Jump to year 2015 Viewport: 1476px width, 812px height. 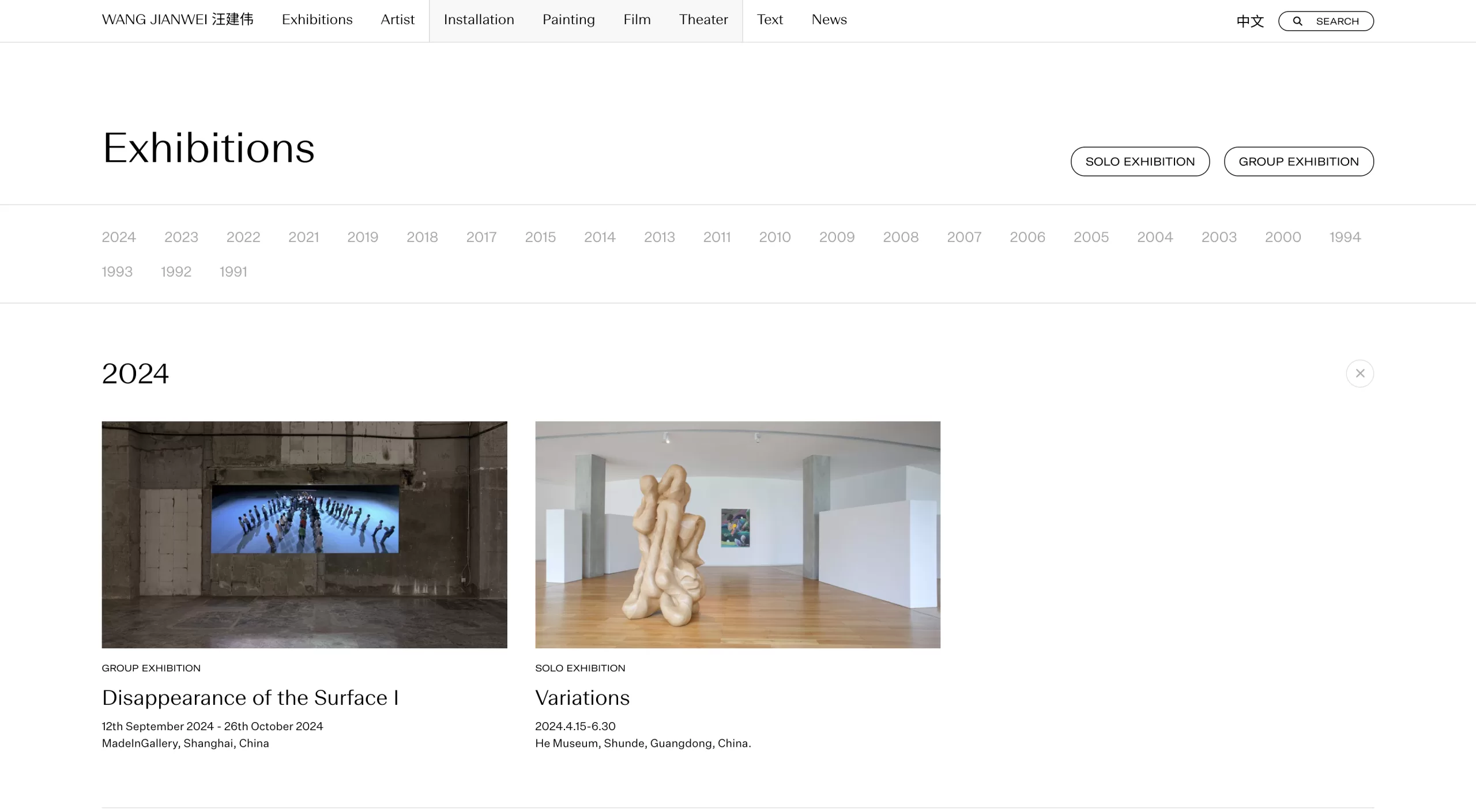540,237
